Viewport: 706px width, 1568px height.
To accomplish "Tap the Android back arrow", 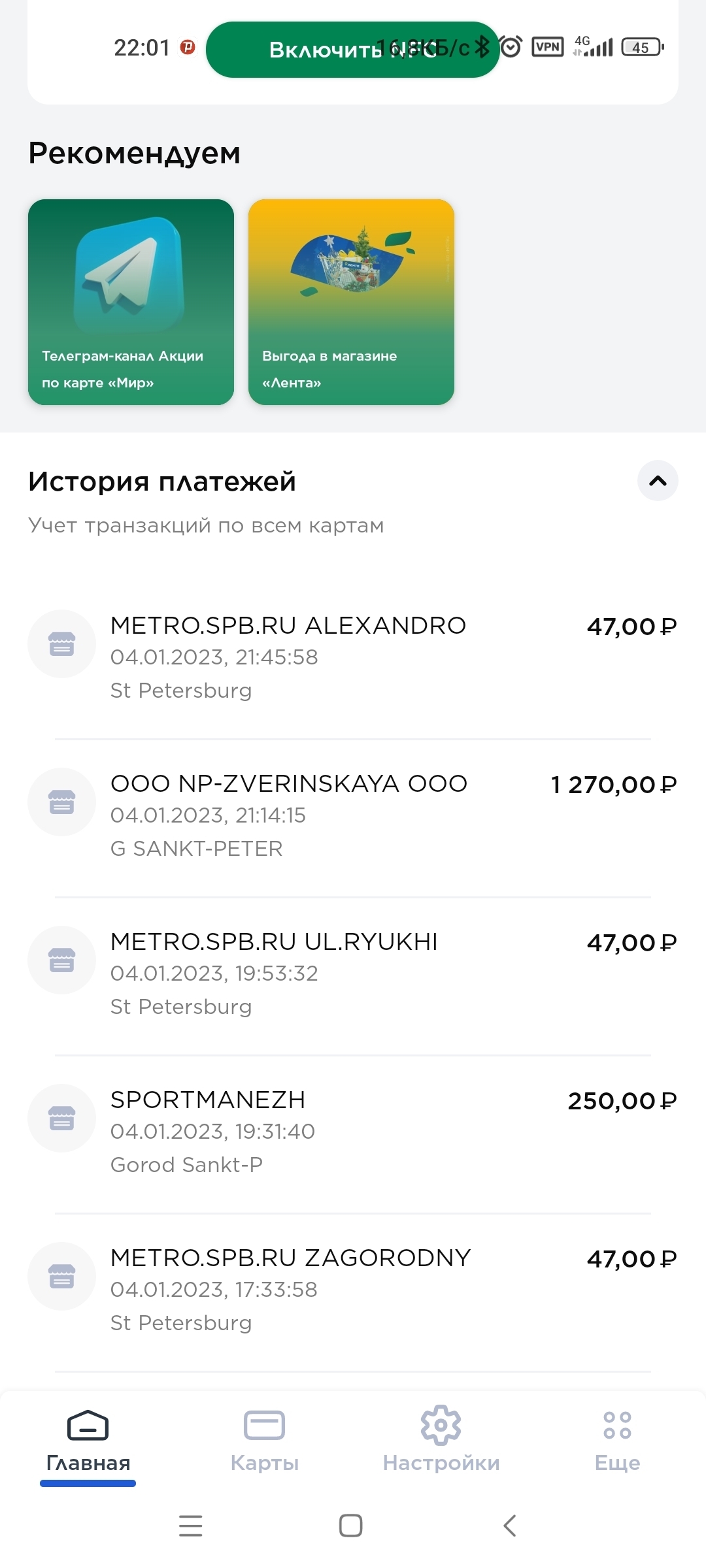I will point(510,1526).
